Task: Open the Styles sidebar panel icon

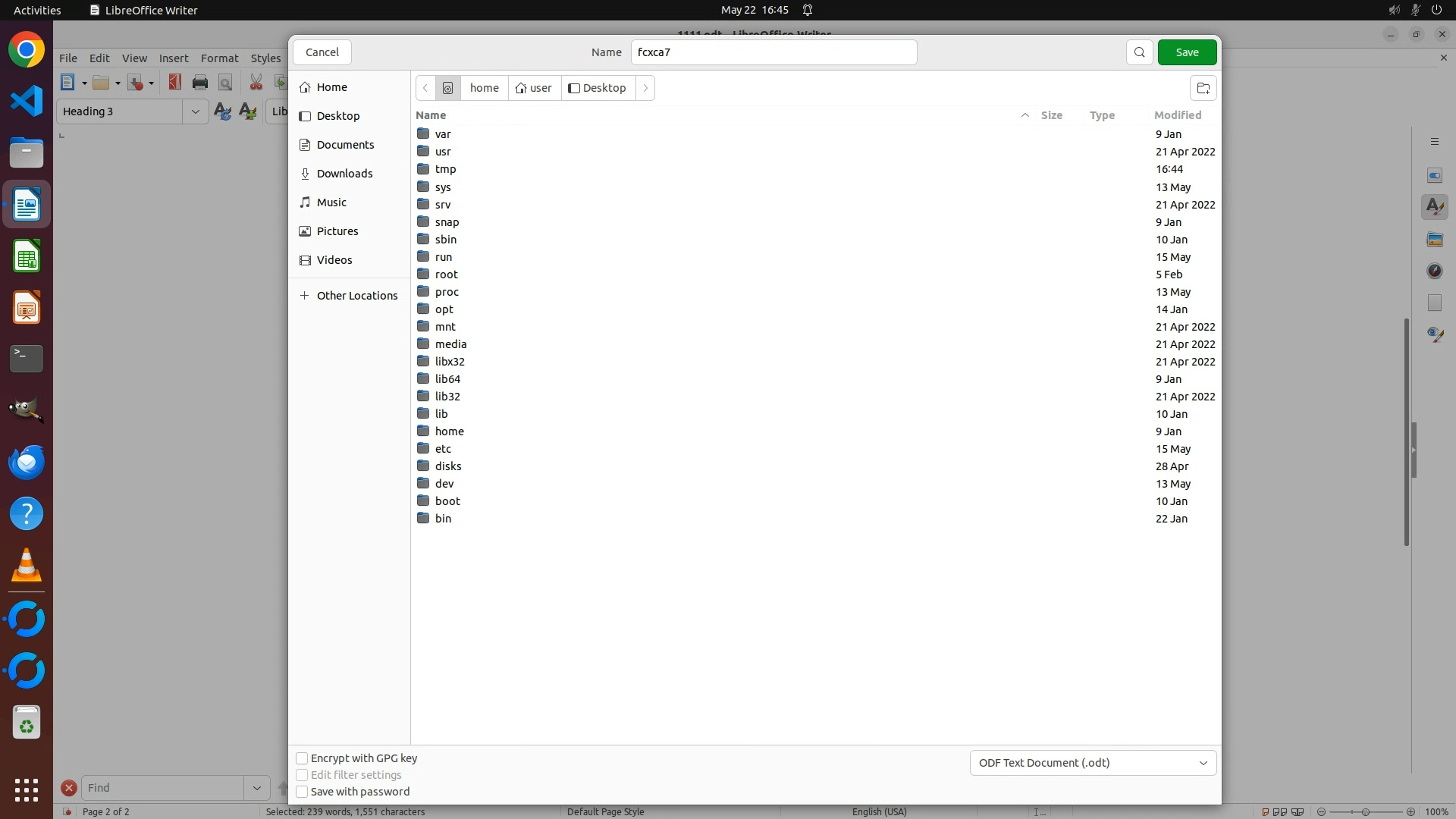Action: [1434, 207]
